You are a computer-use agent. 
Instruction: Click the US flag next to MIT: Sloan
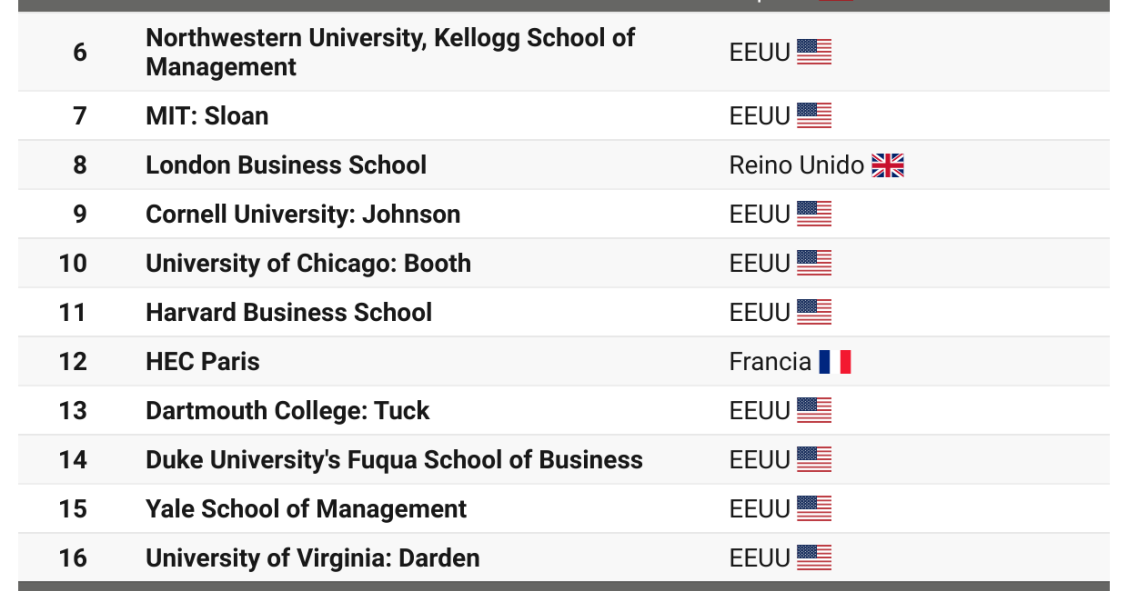814,116
